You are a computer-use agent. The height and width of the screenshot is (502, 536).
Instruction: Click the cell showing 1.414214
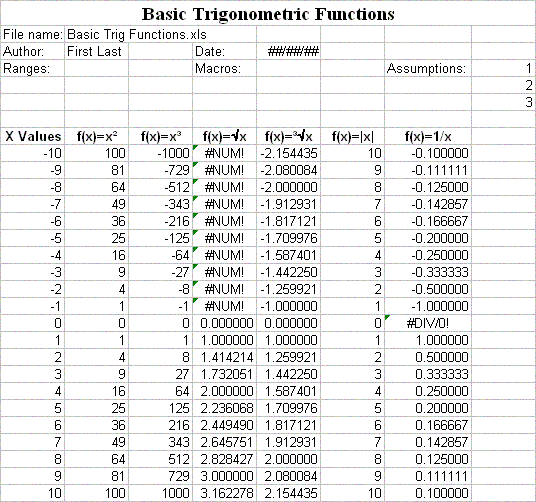[x=225, y=357]
